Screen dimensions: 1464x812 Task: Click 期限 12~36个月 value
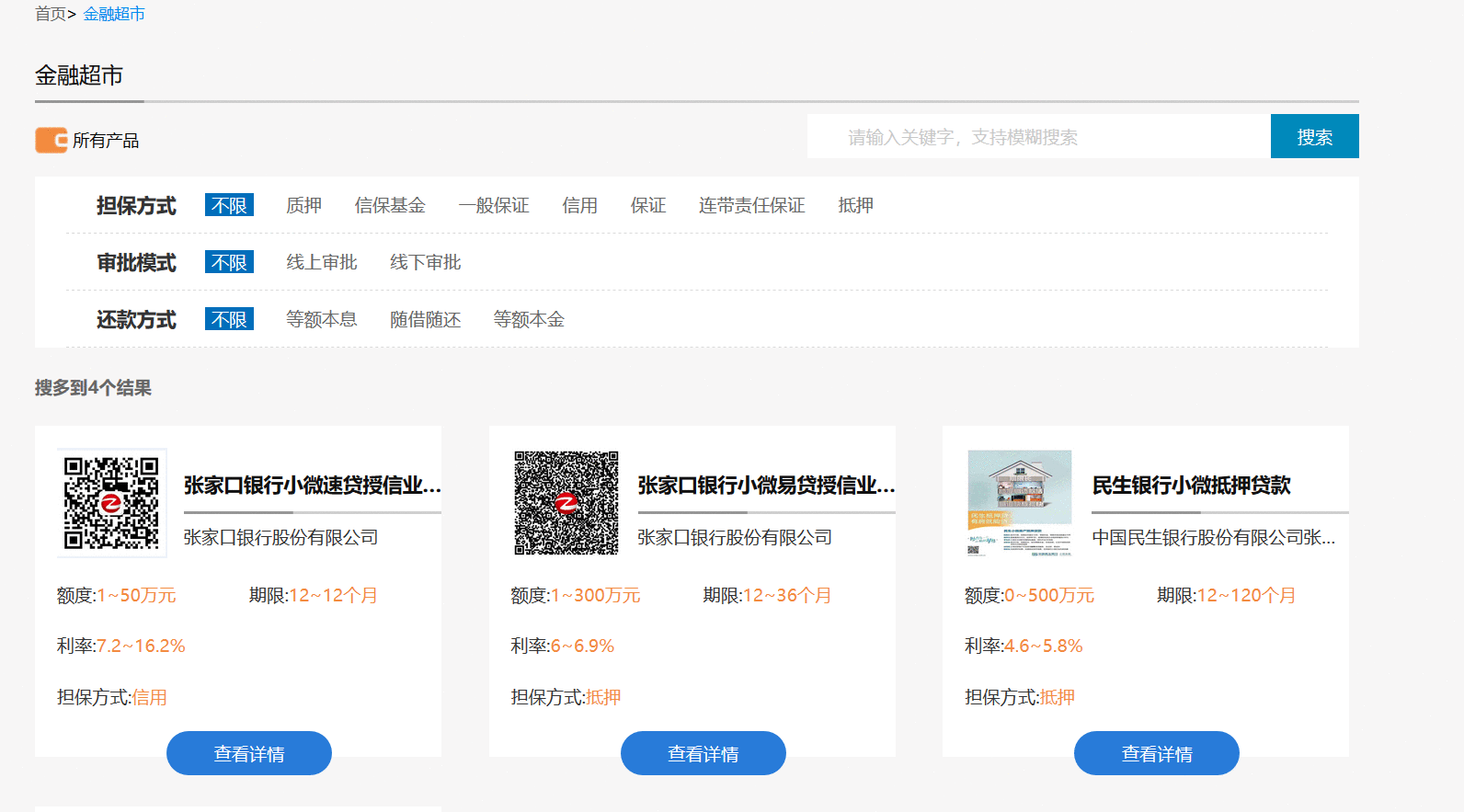(x=787, y=595)
